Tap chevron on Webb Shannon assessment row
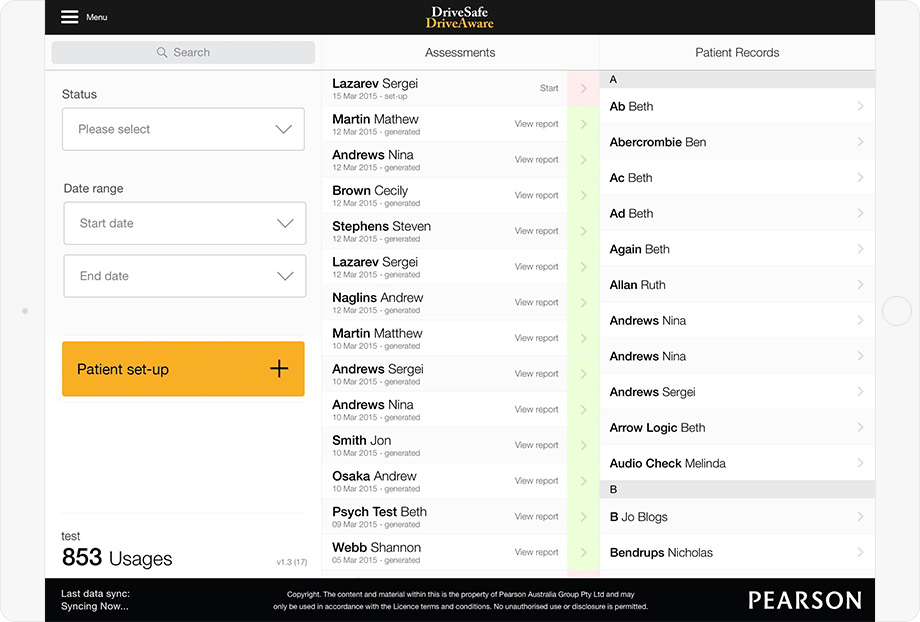The height and width of the screenshot is (622, 920). [583, 553]
